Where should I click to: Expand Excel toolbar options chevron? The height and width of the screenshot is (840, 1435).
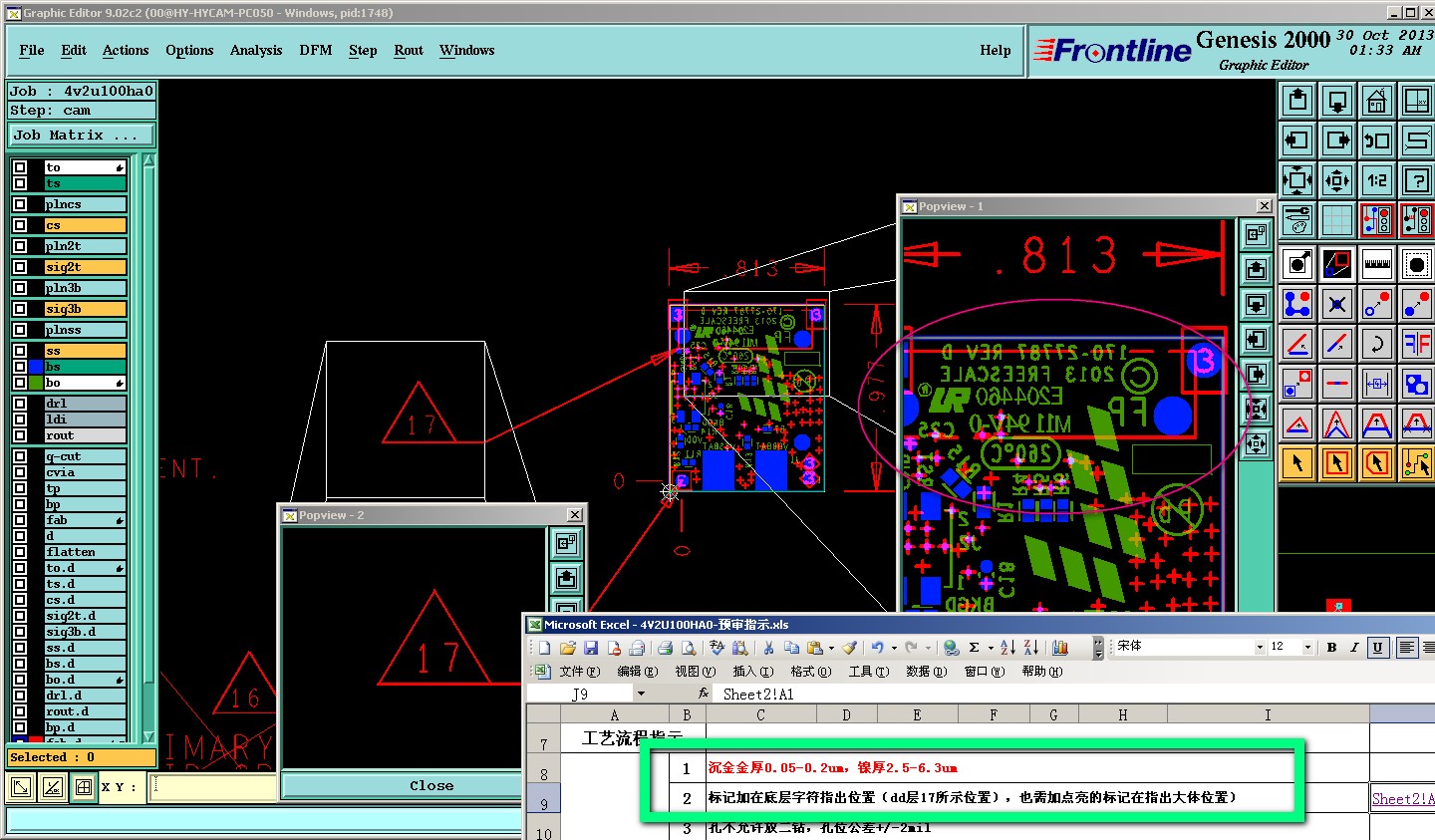click(1097, 648)
